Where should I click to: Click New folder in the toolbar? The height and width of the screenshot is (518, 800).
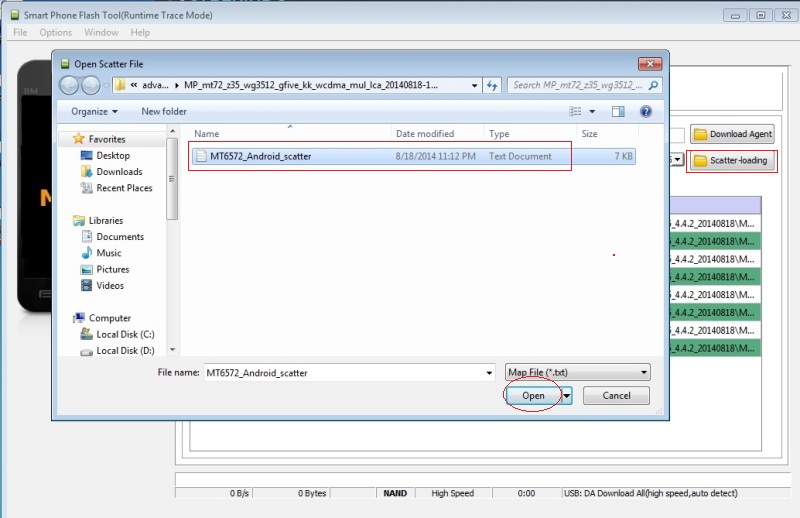coord(164,111)
